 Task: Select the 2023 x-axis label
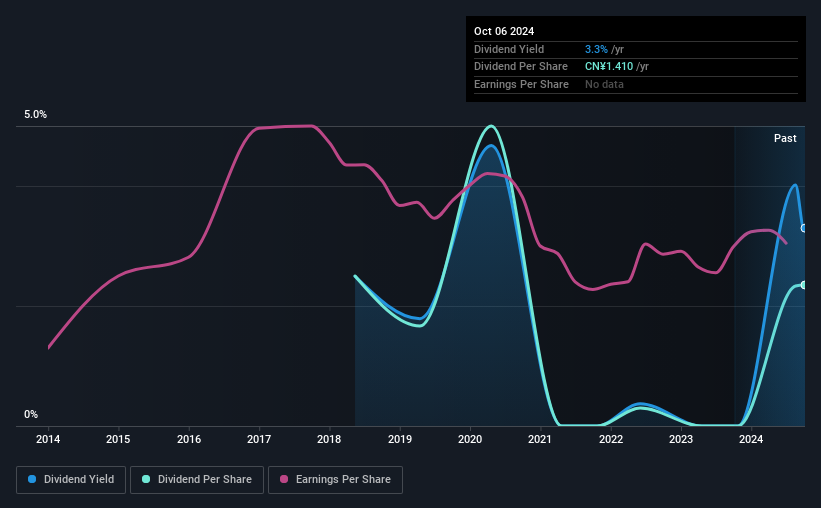click(x=681, y=439)
